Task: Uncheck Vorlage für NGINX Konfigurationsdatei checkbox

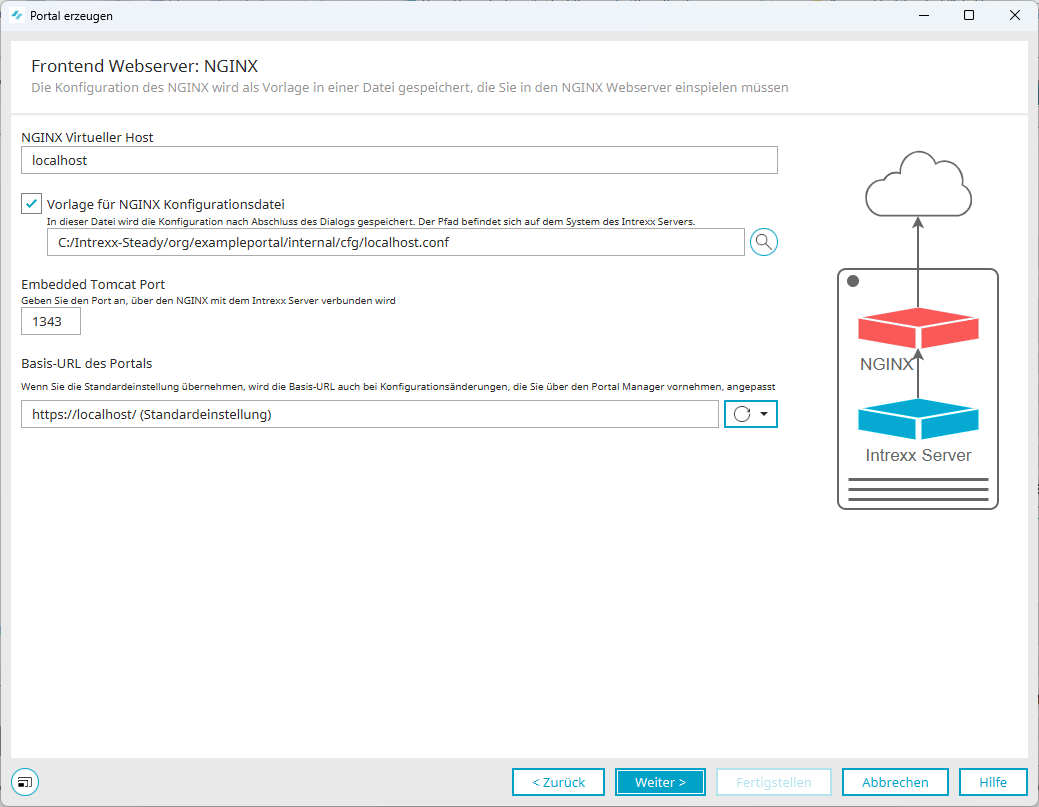Action: (31, 203)
